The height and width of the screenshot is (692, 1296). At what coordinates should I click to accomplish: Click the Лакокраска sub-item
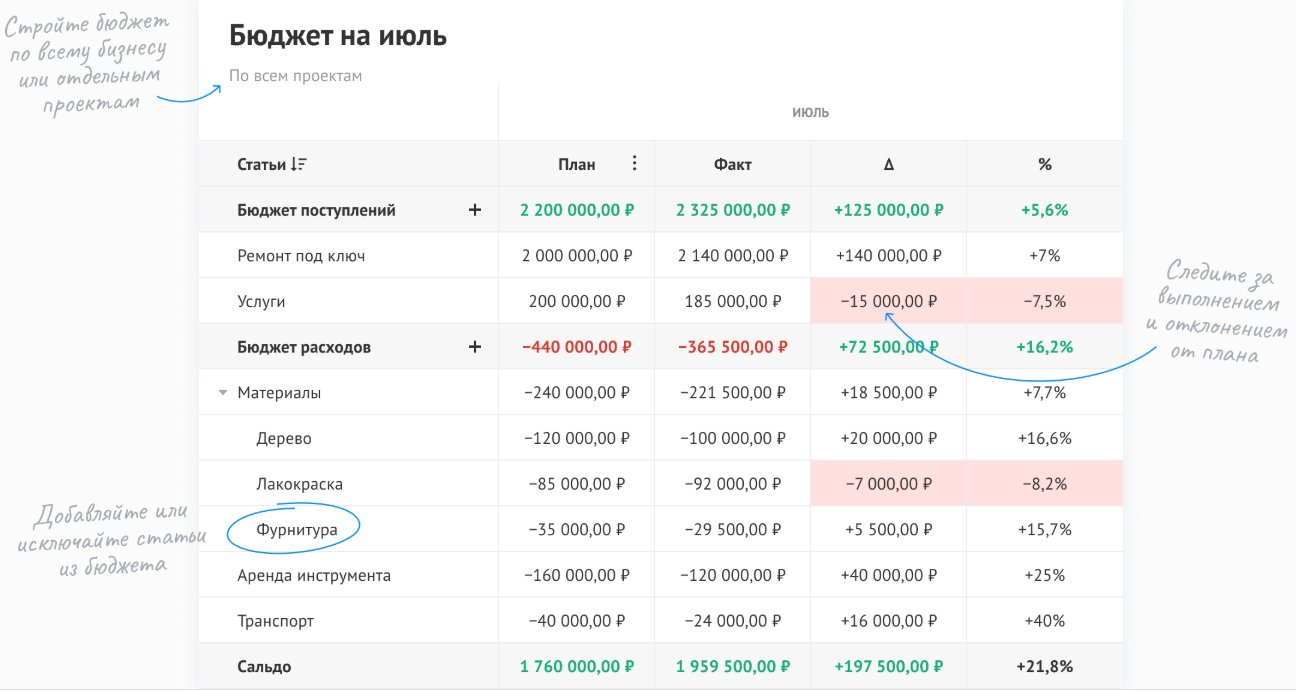click(299, 484)
